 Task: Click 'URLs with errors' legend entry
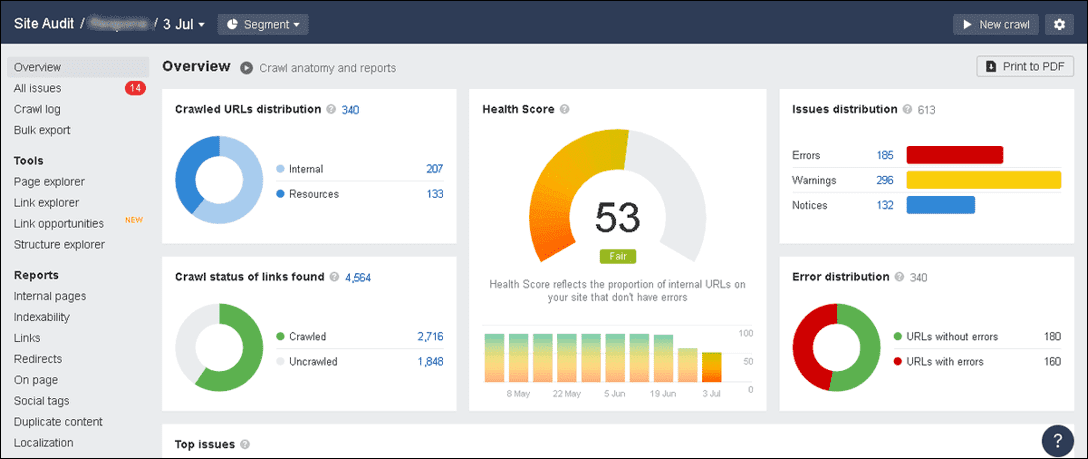click(939, 361)
